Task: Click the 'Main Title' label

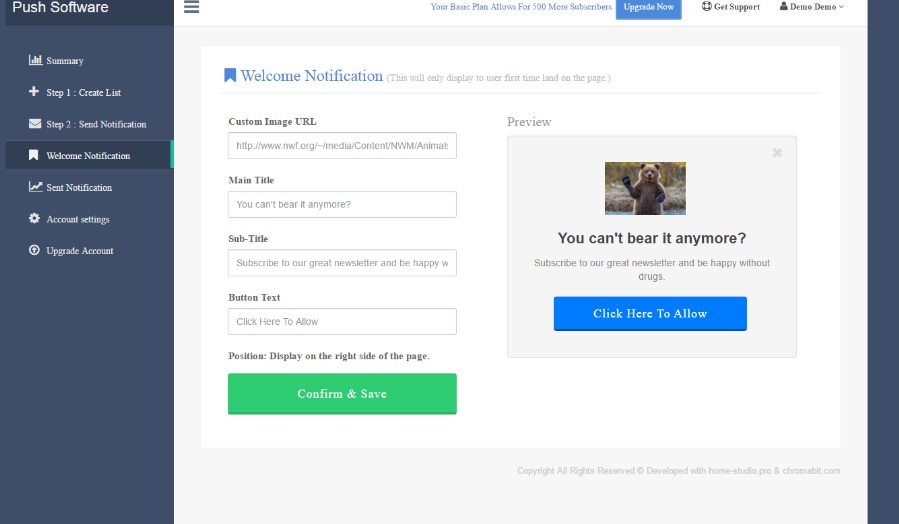Action: click(x=251, y=180)
